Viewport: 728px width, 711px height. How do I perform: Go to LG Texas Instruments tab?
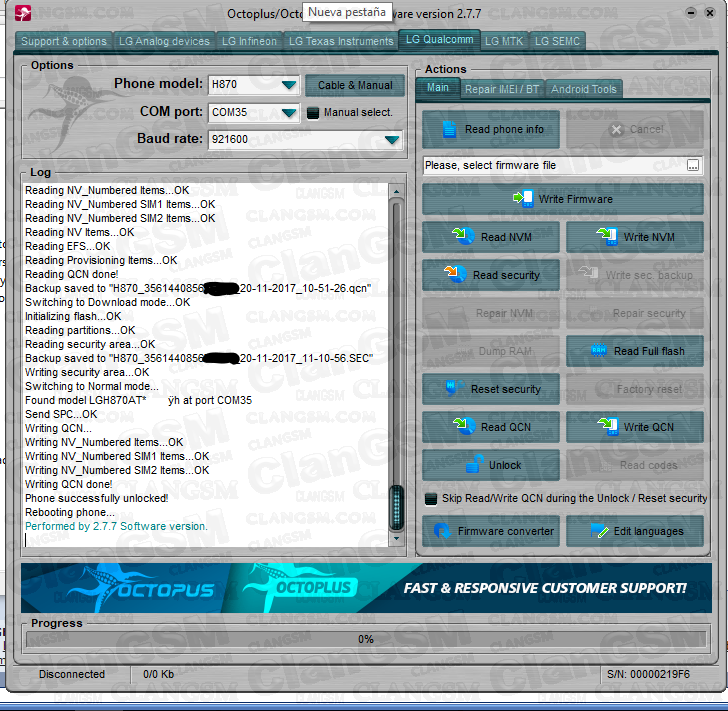(x=341, y=41)
